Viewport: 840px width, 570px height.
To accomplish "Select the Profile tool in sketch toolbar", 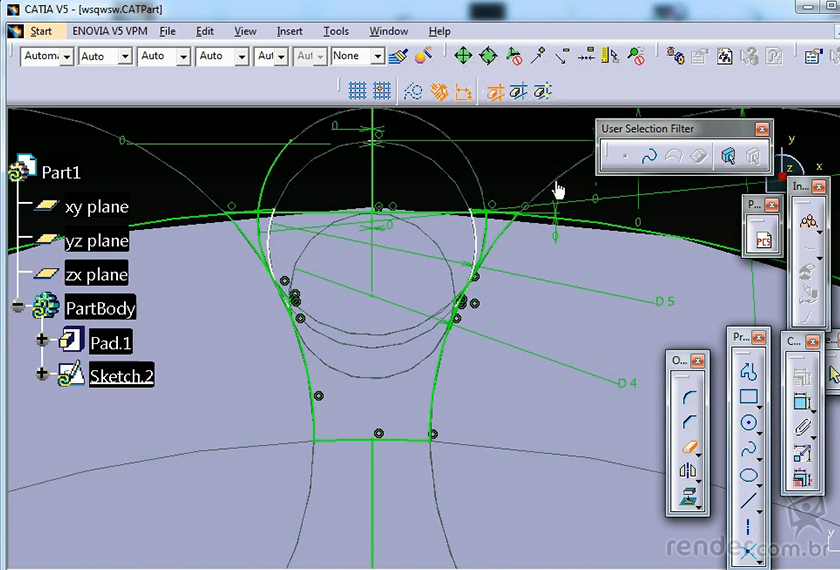I will pos(748,372).
